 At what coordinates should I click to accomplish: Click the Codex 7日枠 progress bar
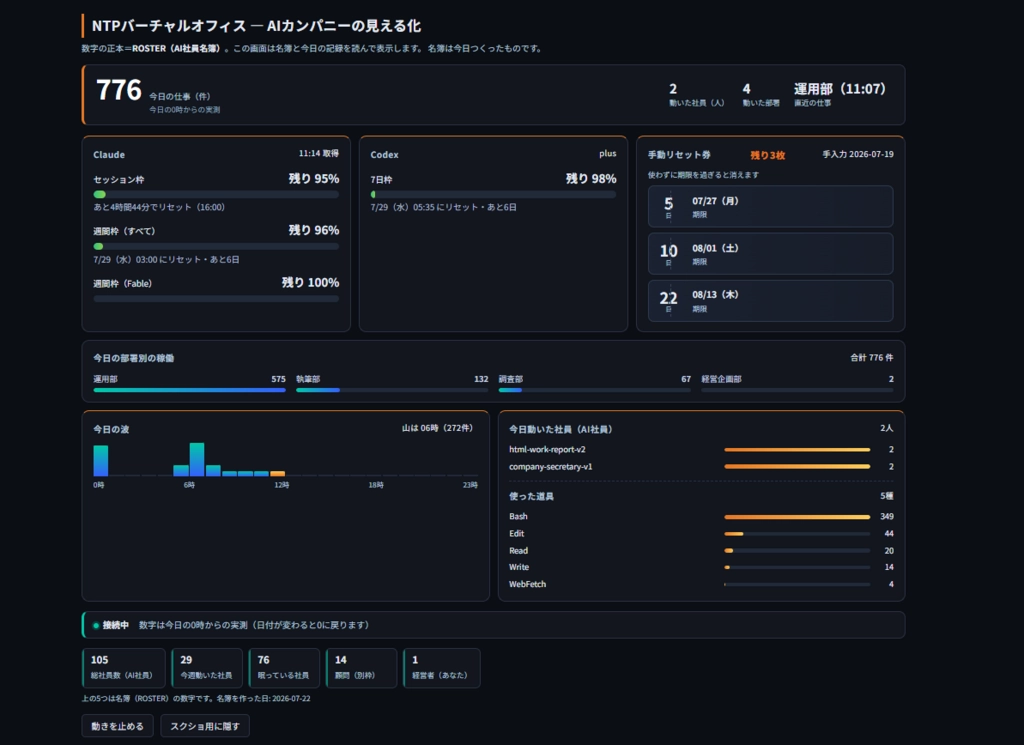[x=493, y=195]
